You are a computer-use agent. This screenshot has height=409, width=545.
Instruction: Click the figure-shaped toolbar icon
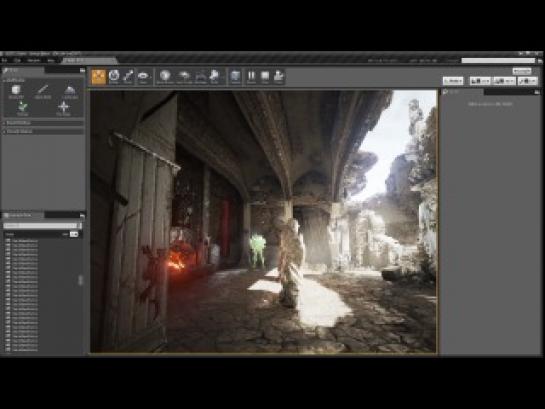tap(214, 76)
